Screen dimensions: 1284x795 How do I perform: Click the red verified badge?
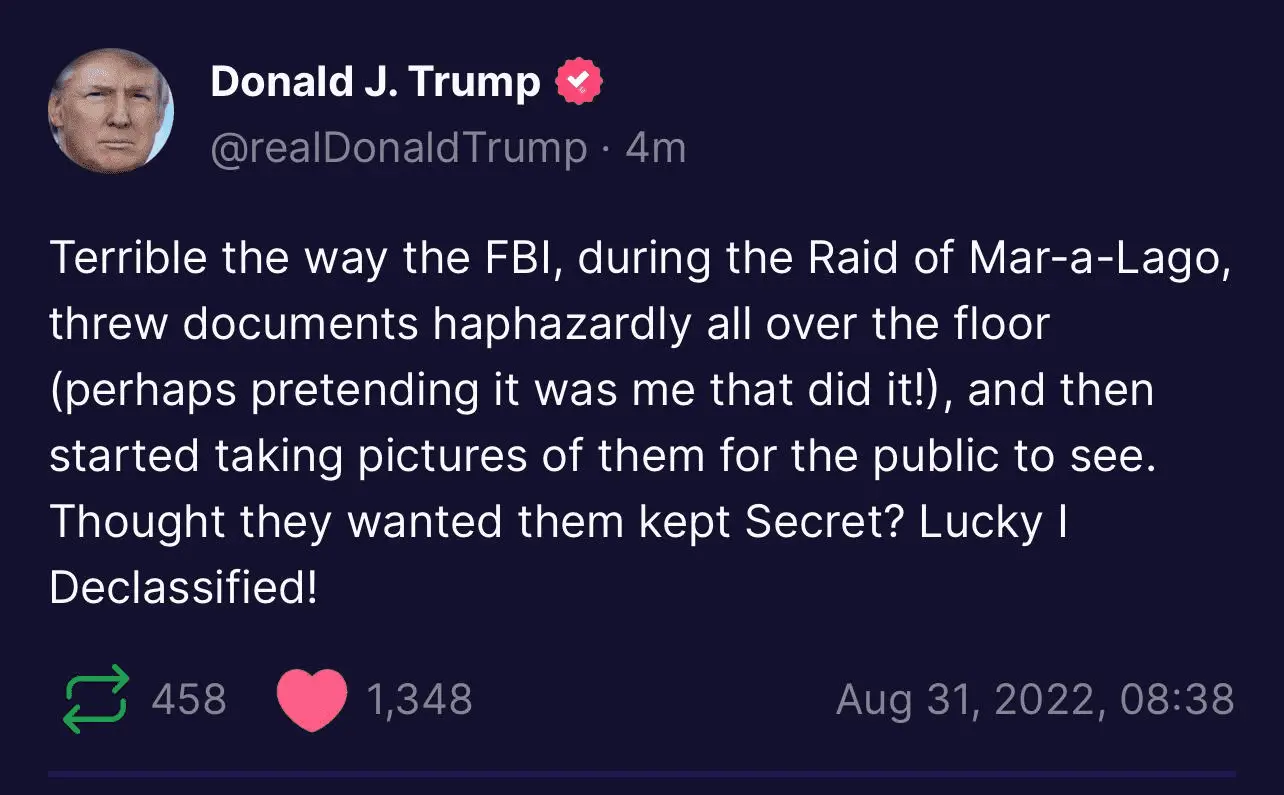(x=579, y=82)
